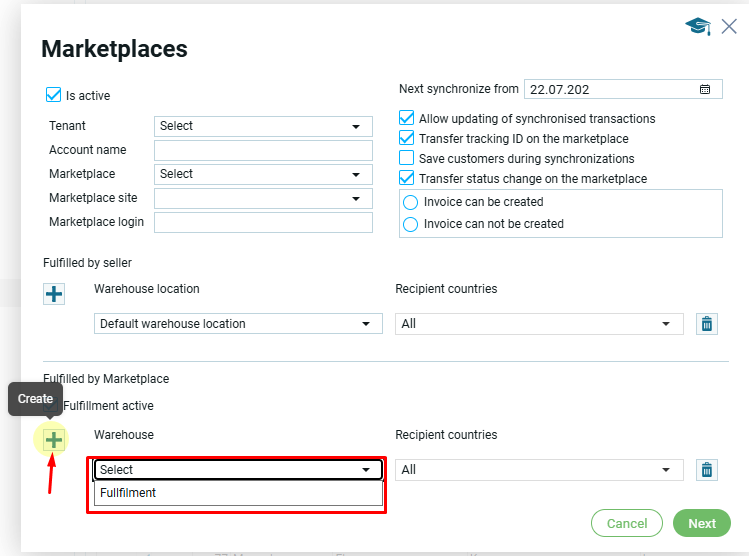
Task: Delete the marketplace fulfillment warehouse row
Action: tap(707, 469)
